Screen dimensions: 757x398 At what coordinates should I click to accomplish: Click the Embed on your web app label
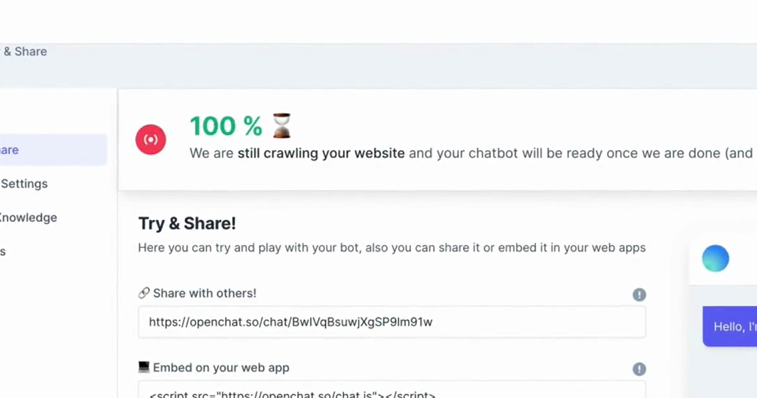coord(221,368)
